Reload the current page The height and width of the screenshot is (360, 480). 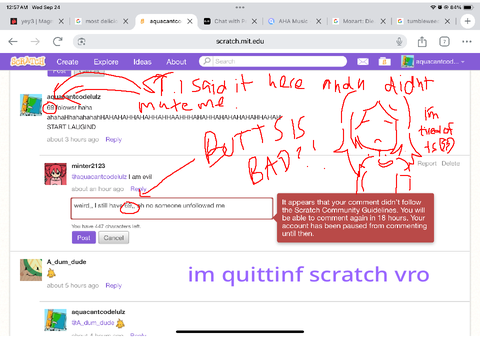pos(58,41)
